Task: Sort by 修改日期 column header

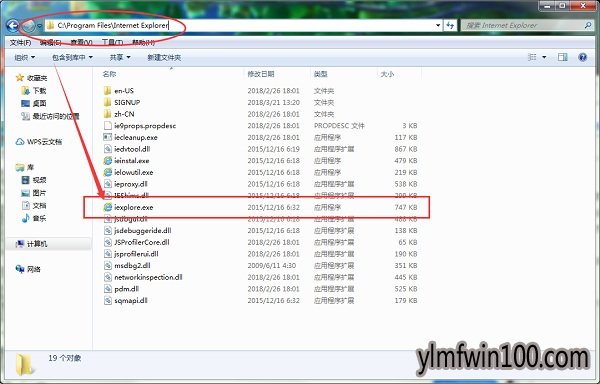Action: (261, 74)
